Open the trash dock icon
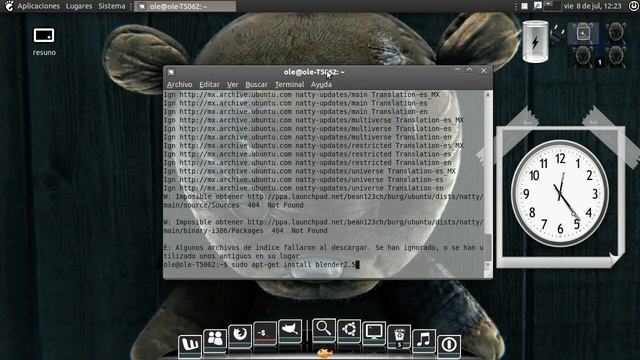640x360 pixels. pyautogui.click(x=399, y=337)
